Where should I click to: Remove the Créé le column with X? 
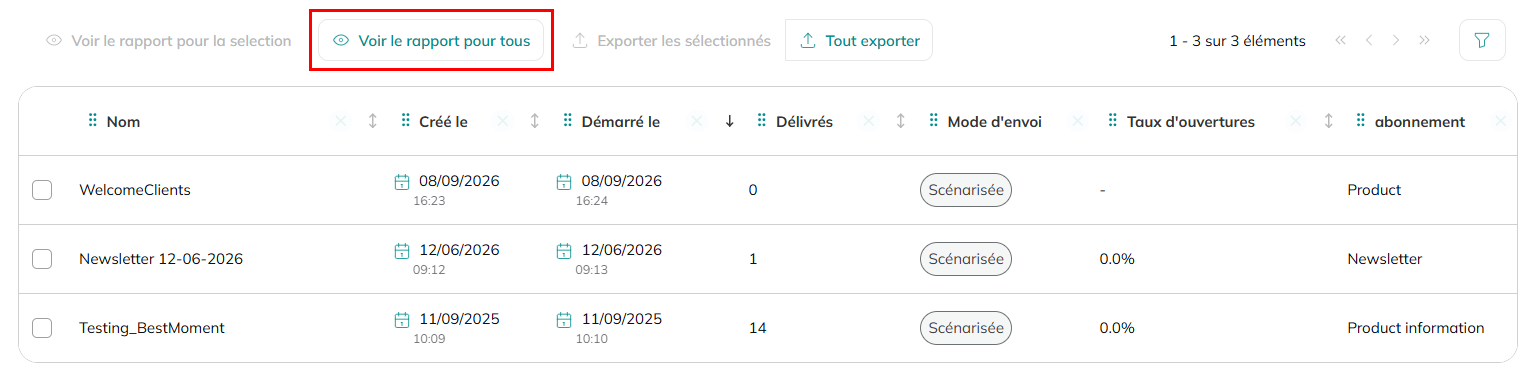click(503, 121)
